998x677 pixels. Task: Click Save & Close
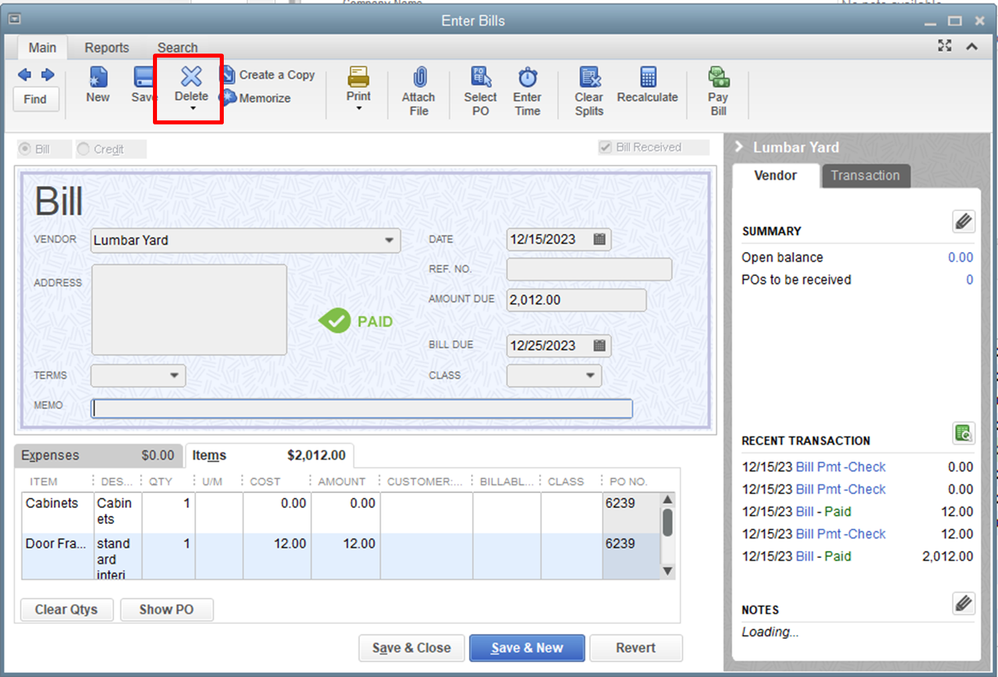pyautogui.click(x=412, y=648)
